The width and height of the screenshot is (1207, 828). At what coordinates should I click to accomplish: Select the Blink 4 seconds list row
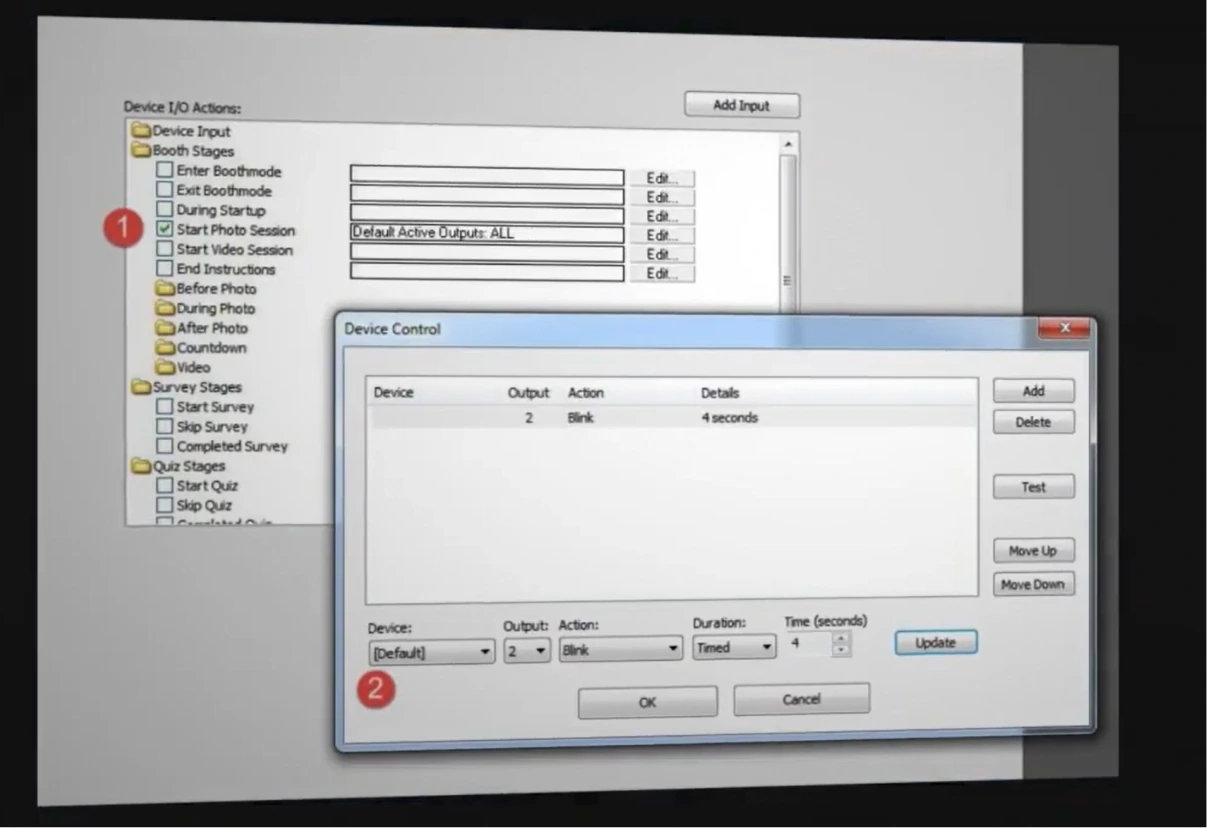click(x=673, y=418)
